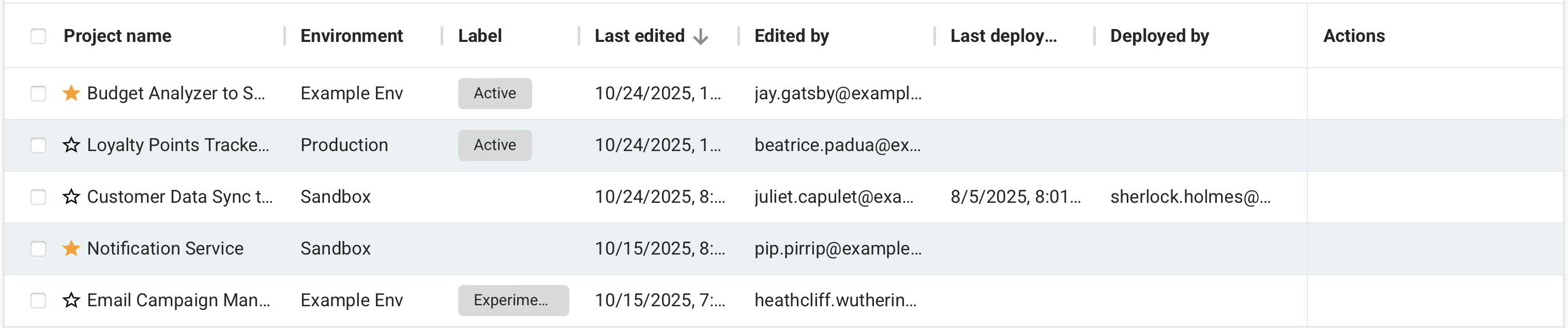
Task: Tick the Email Campaign Manager checkbox
Action: click(38, 300)
